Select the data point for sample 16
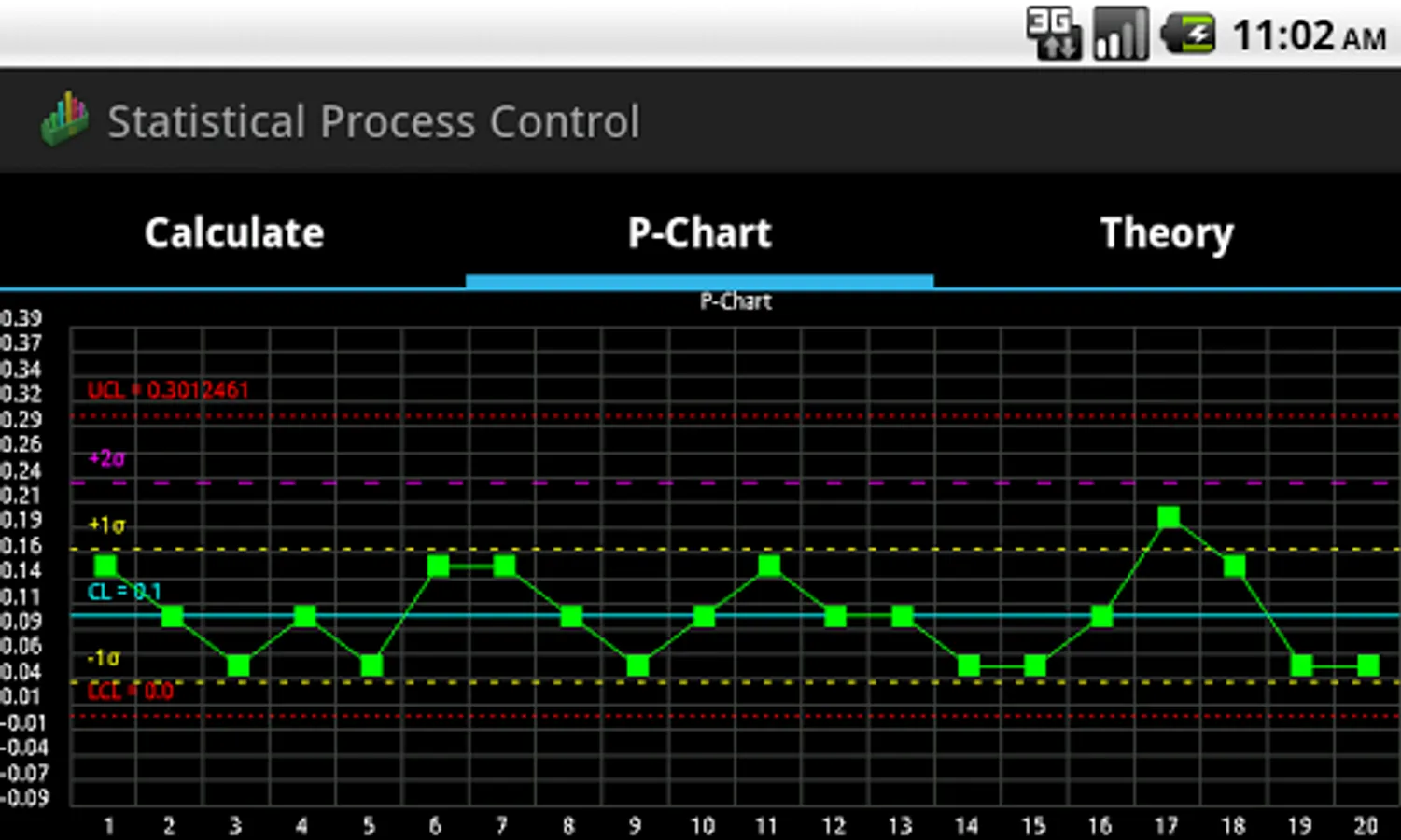Screen dimensions: 1401x840 pos(1101,616)
